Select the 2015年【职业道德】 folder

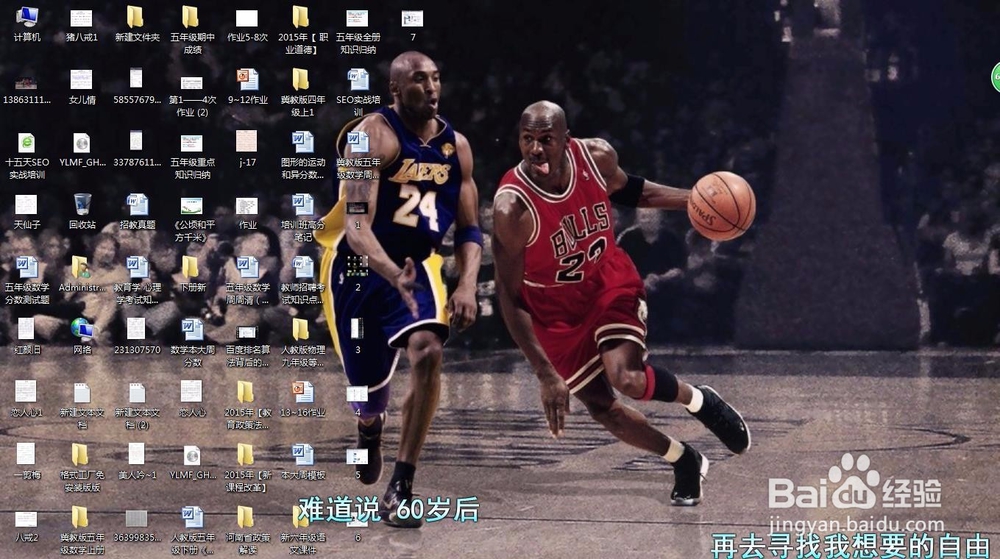tap(301, 17)
